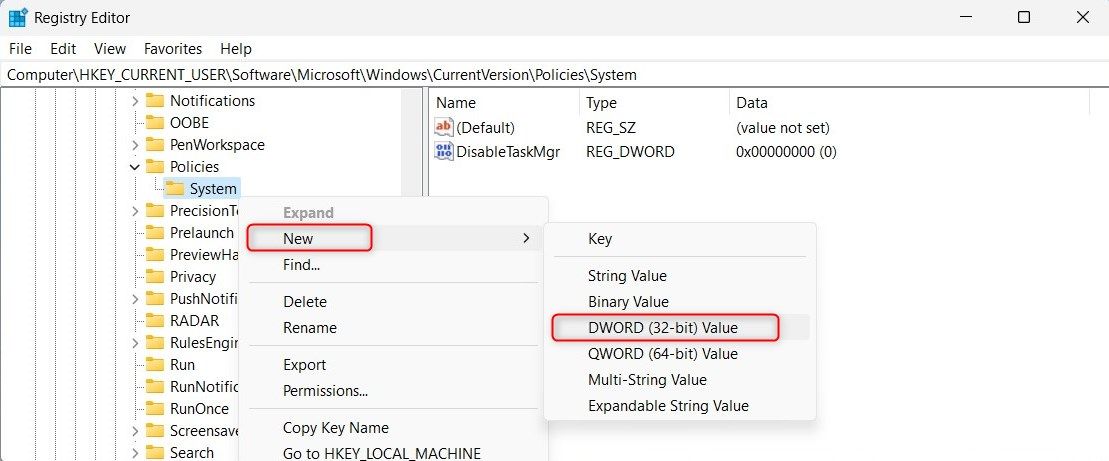Select the DisableTaskMgr DWORD value icon

[x=444, y=152]
